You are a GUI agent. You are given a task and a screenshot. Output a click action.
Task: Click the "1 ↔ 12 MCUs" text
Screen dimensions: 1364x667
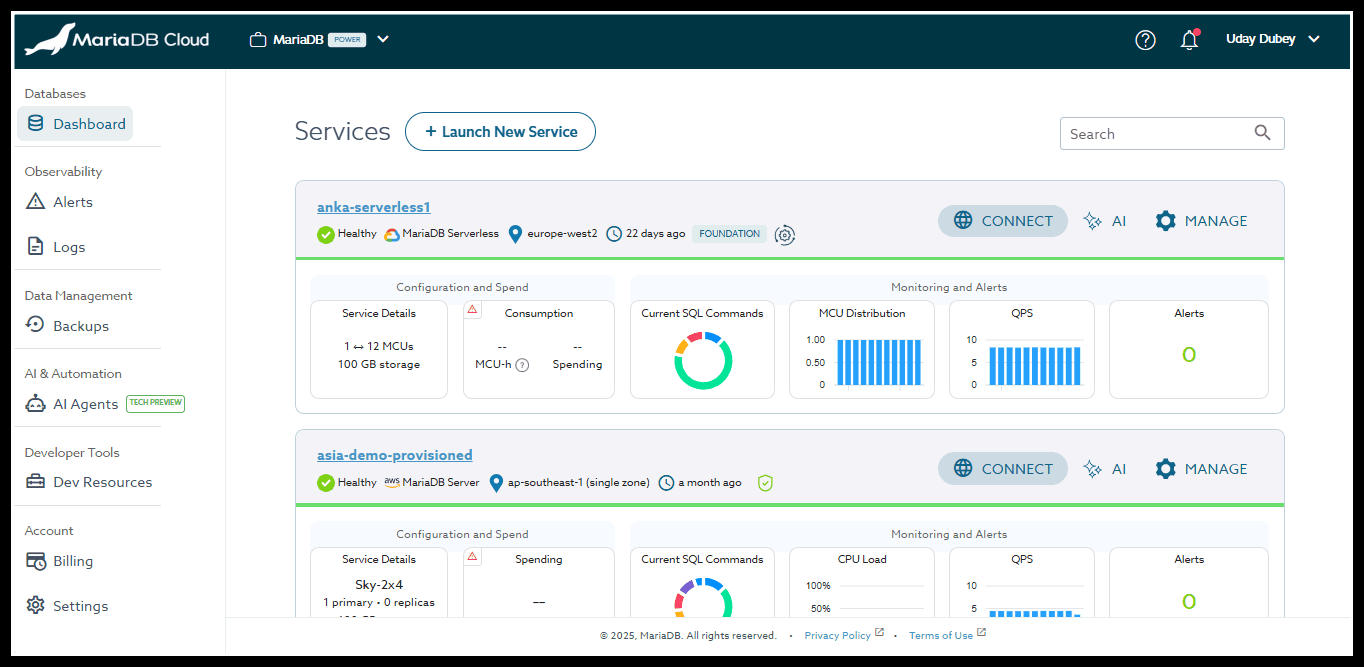tap(379, 346)
